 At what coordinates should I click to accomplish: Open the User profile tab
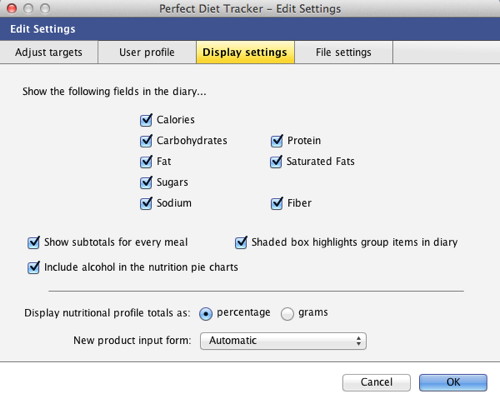pyautogui.click(x=147, y=52)
